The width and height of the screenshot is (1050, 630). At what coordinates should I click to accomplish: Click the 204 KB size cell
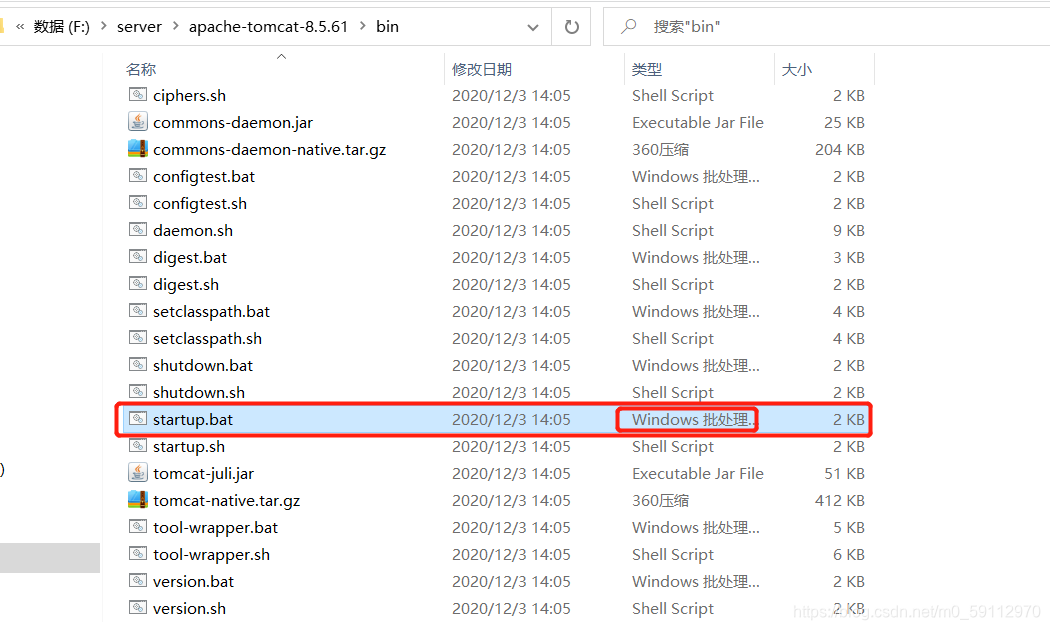coord(840,149)
